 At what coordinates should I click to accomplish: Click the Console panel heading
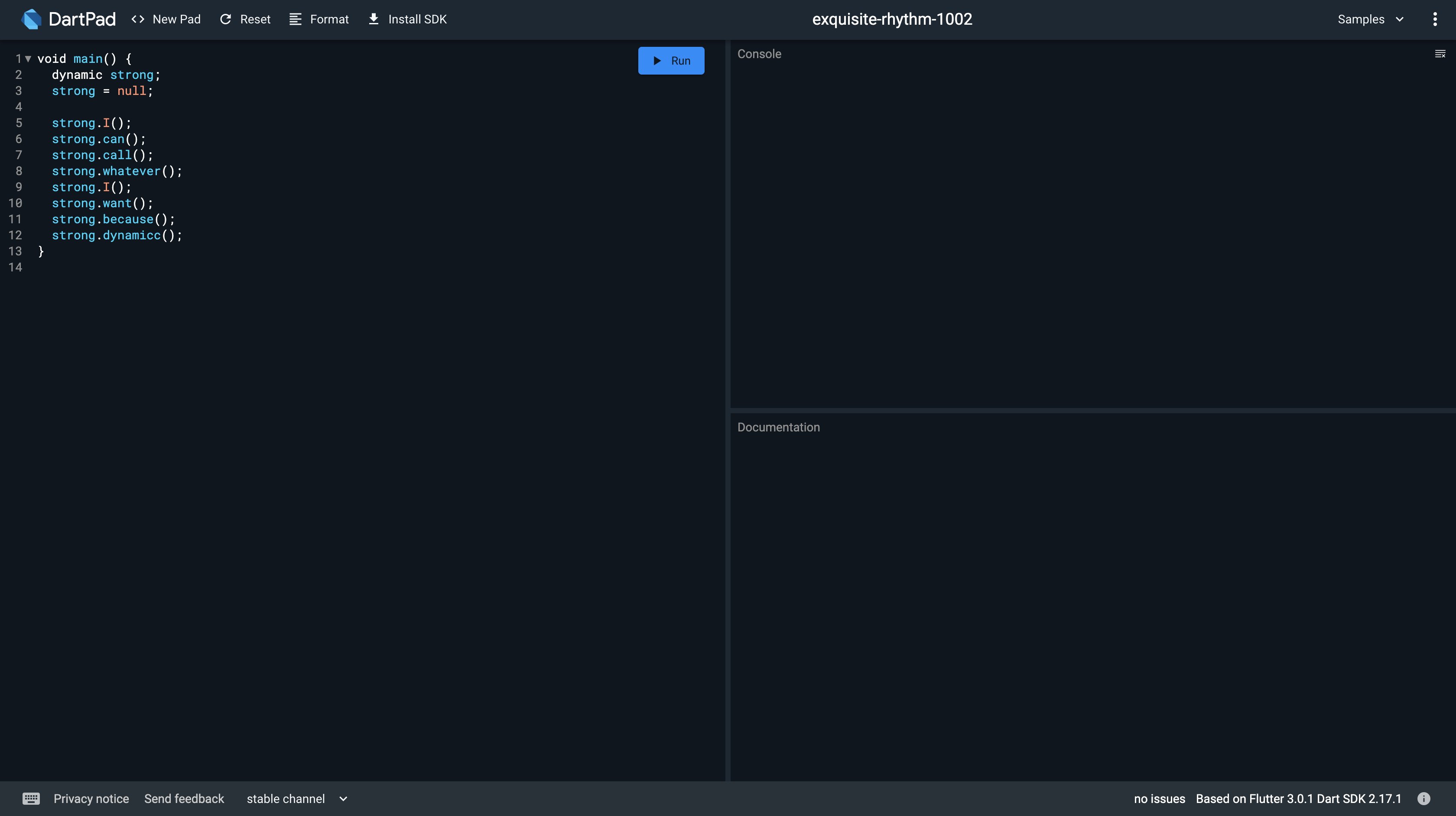click(759, 54)
